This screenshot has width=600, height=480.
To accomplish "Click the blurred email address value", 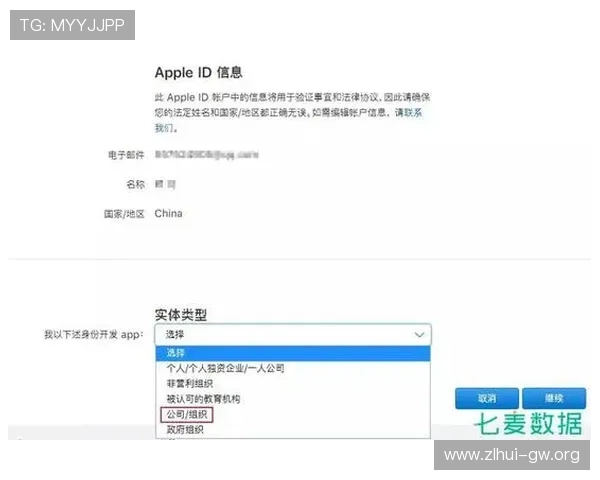I will [207, 155].
